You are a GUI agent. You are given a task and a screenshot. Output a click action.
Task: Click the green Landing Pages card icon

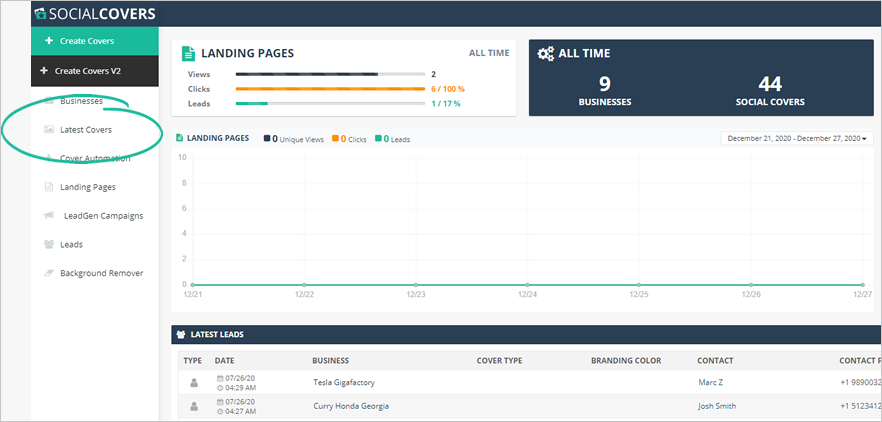(x=189, y=54)
